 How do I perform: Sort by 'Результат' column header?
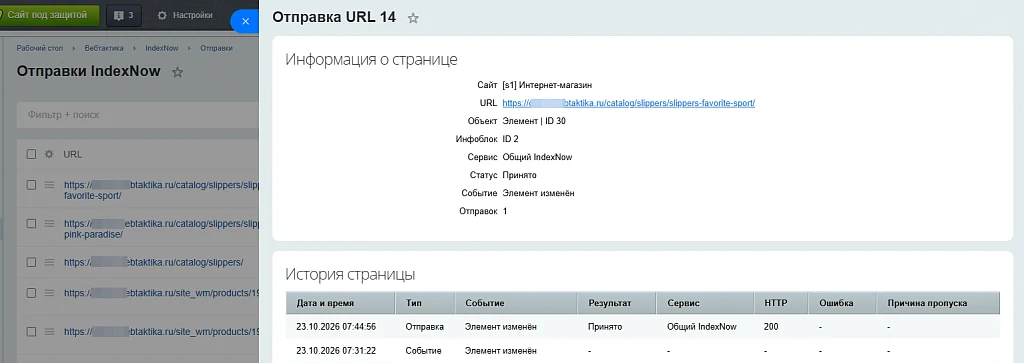point(617,303)
